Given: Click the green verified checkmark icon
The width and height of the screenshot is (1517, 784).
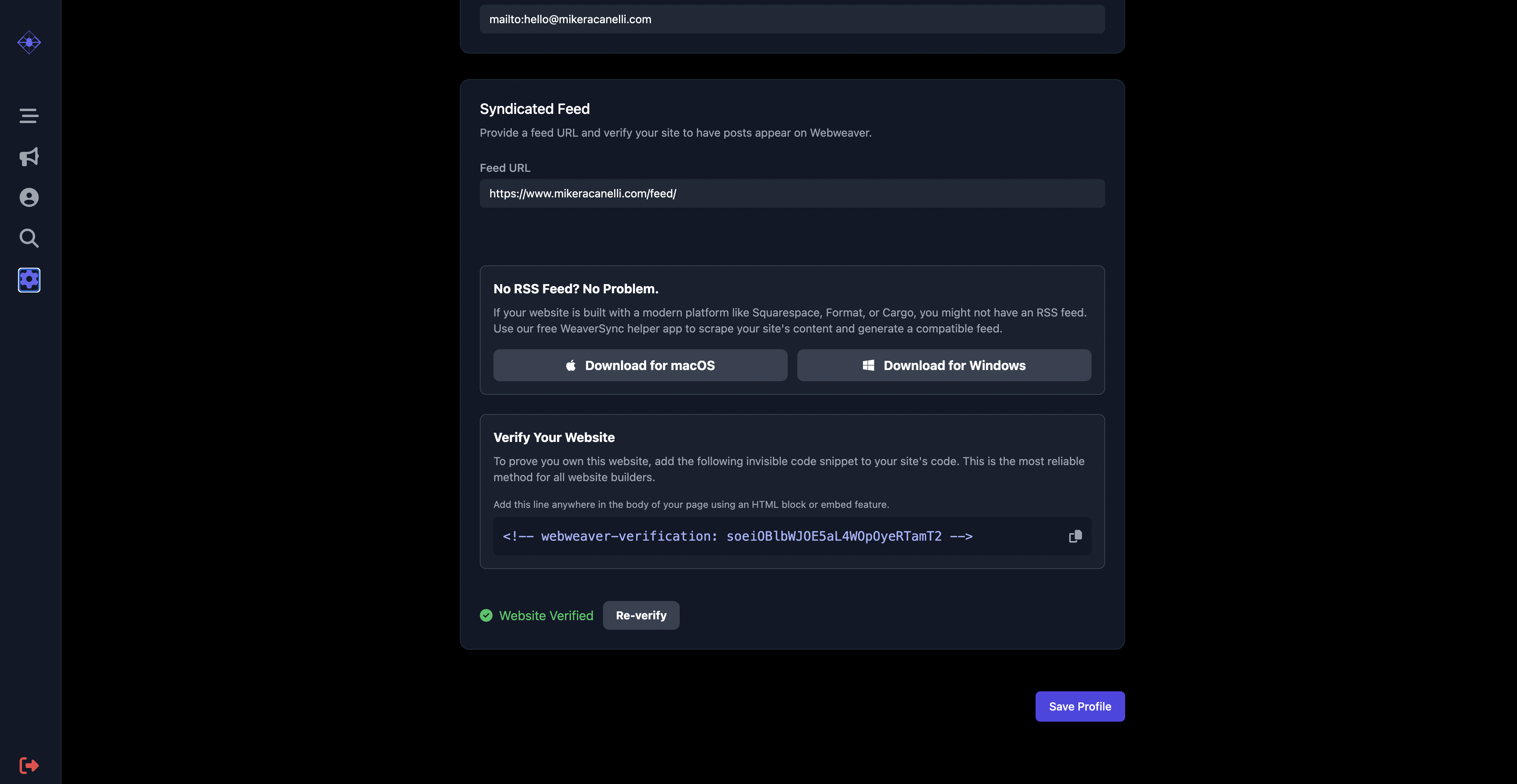Looking at the screenshot, I should pyautogui.click(x=486, y=615).
